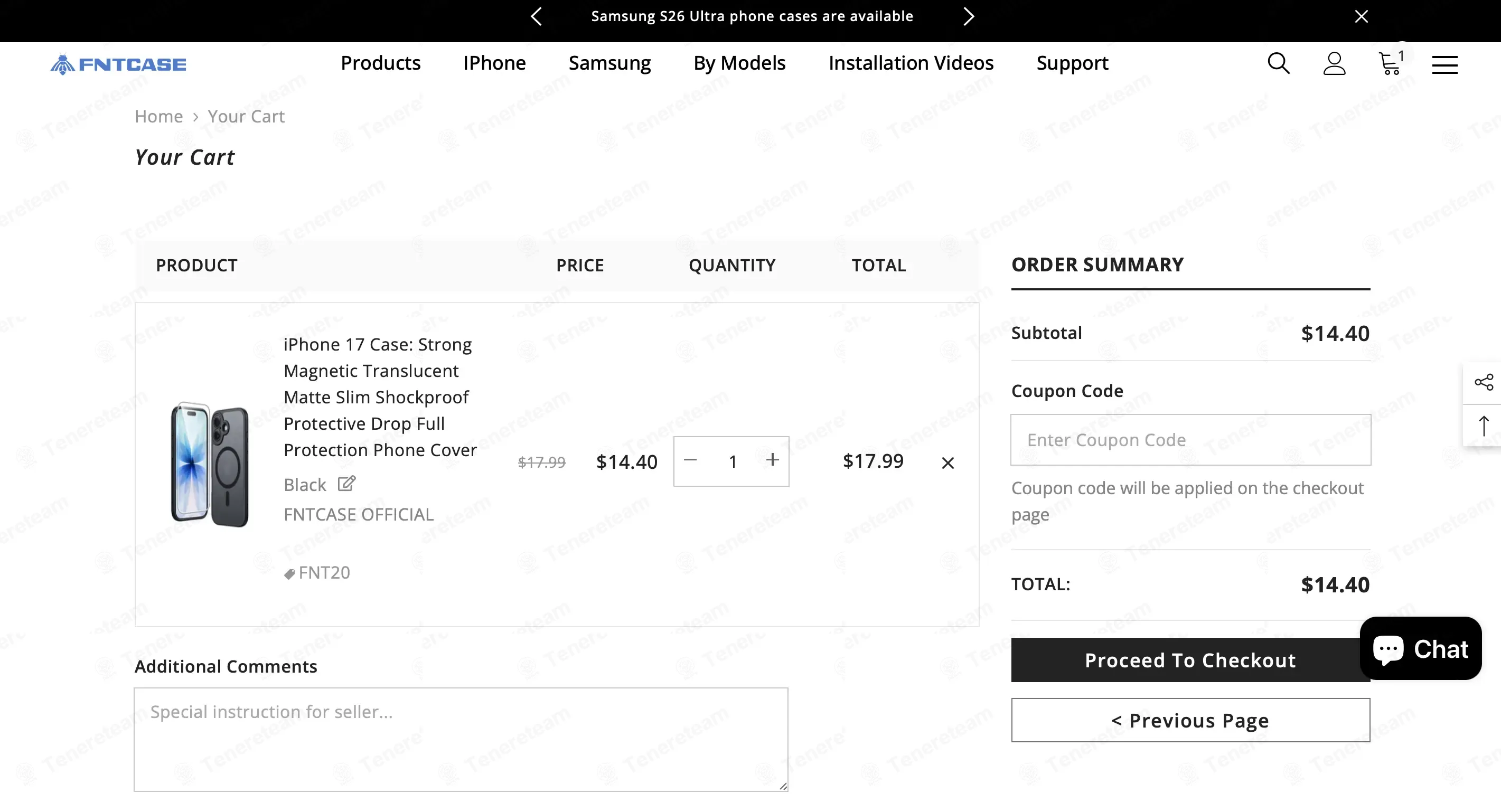Click the FNT20 discount tag
1501x812 pixels.
tap(317, 573)
